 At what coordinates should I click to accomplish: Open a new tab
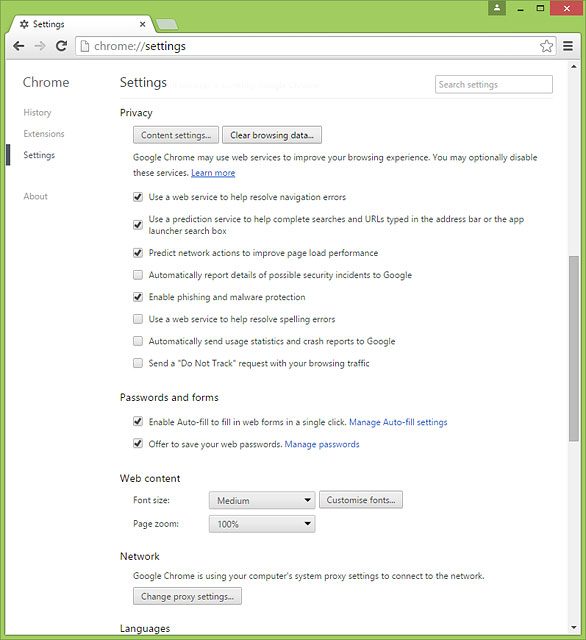pos(167,24)
